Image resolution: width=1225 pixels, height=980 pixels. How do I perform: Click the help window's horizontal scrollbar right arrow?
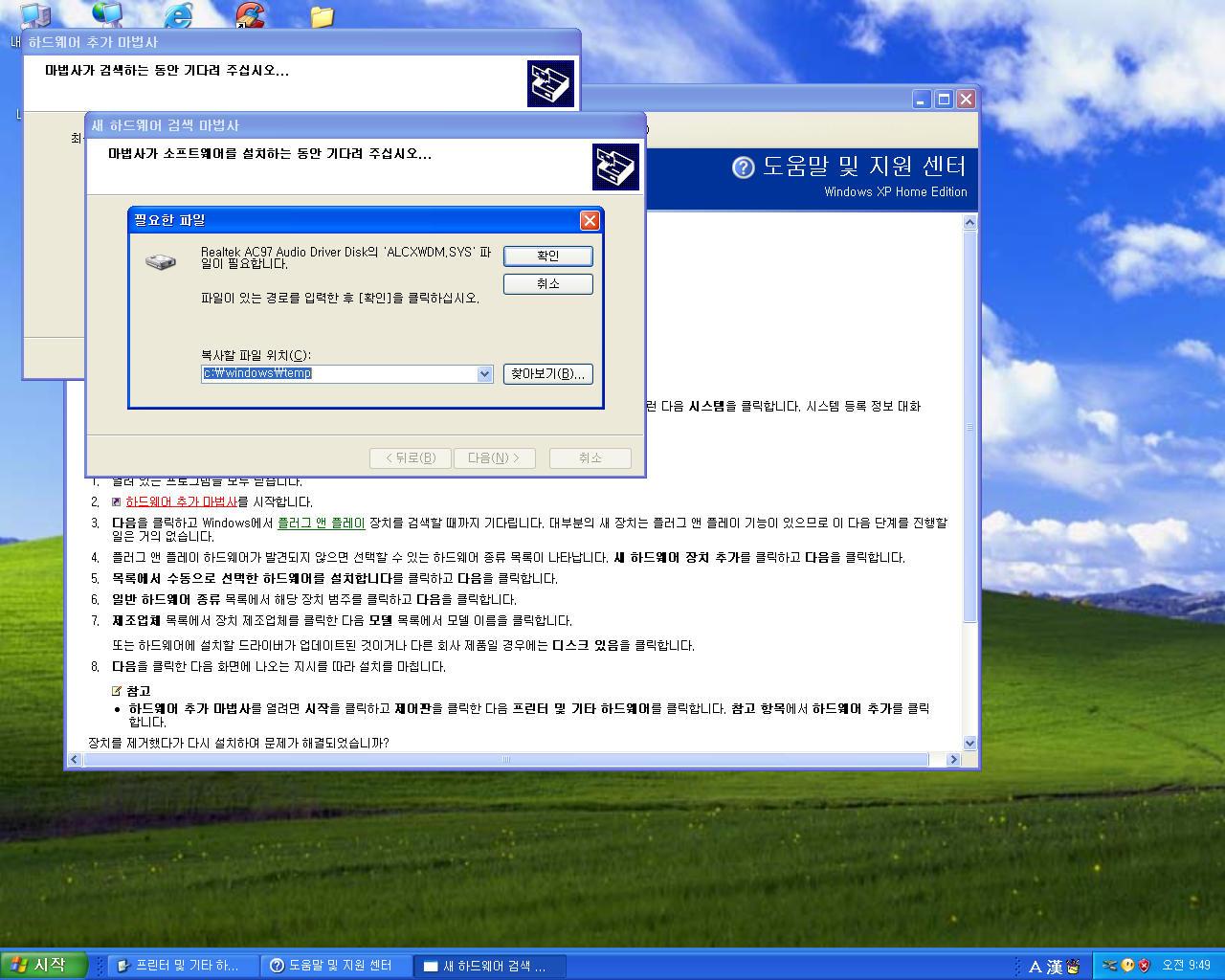point(952,759)
